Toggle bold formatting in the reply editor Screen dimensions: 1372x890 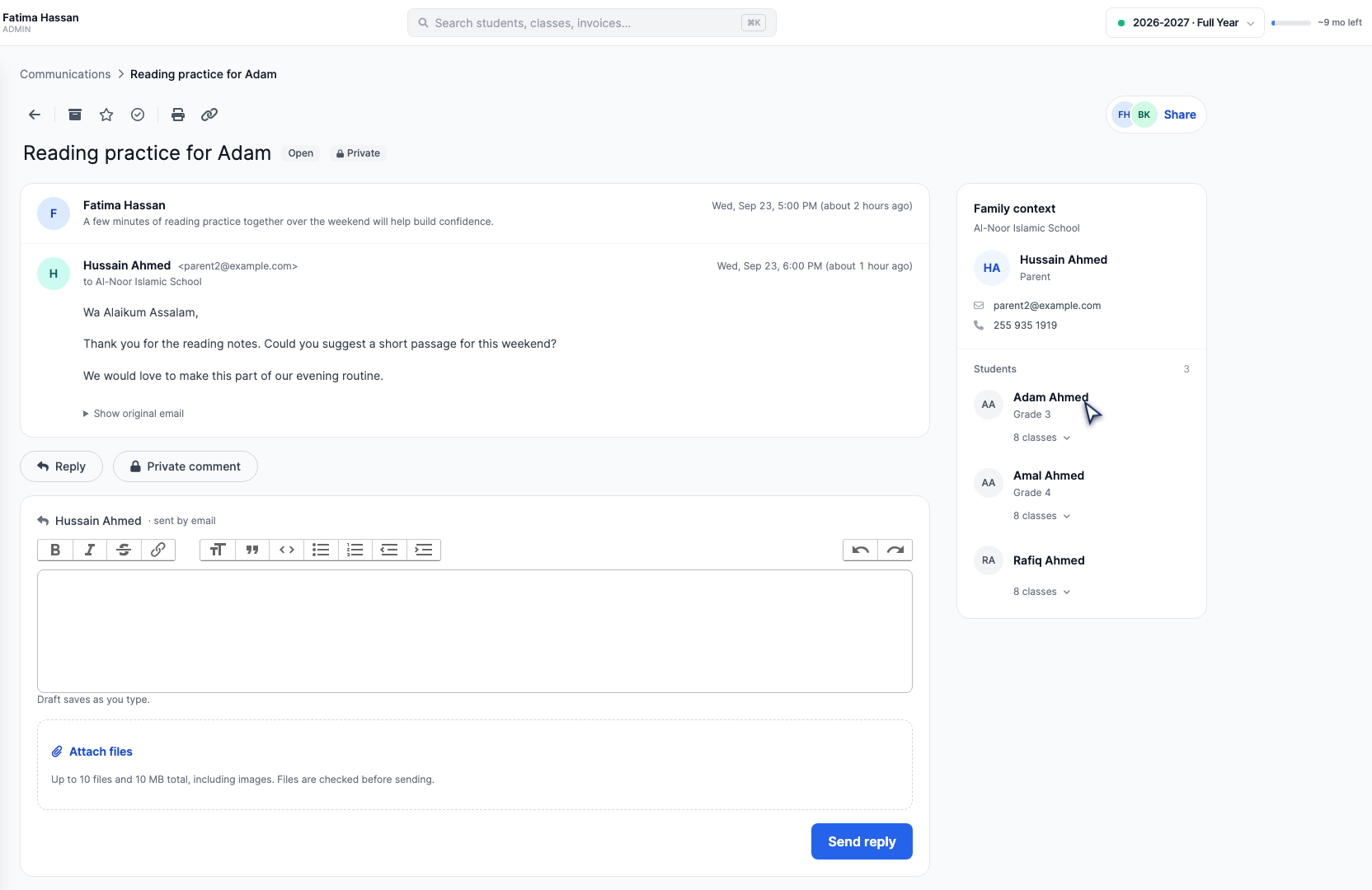pyautogui.click(x=55, y=550)
